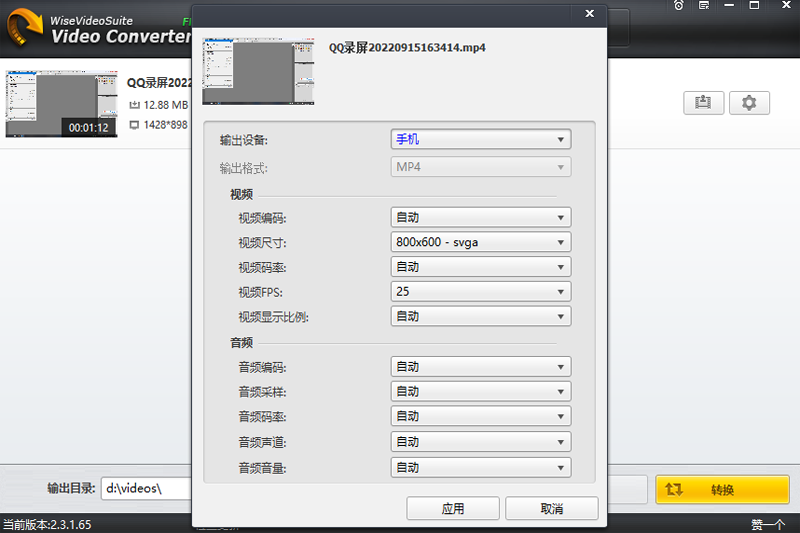Click the stopwatch icon in the title bar
Viewport: 800px width, 533px height.
[x=679, y=6]
